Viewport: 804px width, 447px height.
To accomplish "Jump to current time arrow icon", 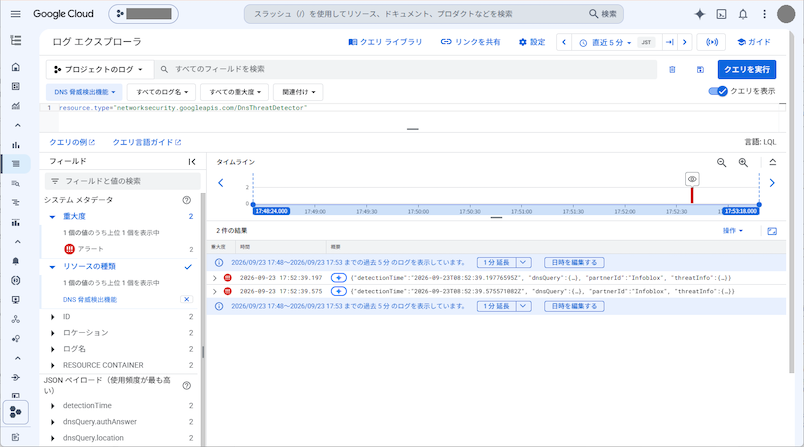I will pos(670,42).
